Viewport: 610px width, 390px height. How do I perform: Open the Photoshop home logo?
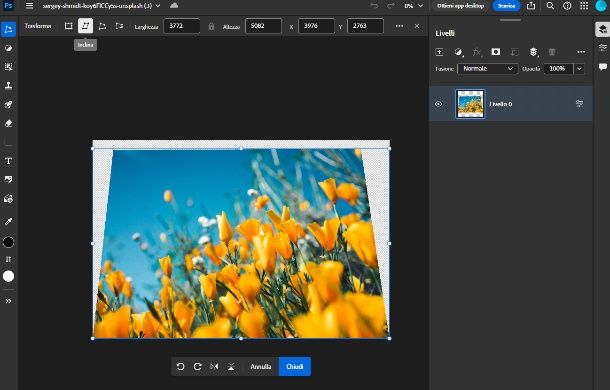tap(8, 6)
